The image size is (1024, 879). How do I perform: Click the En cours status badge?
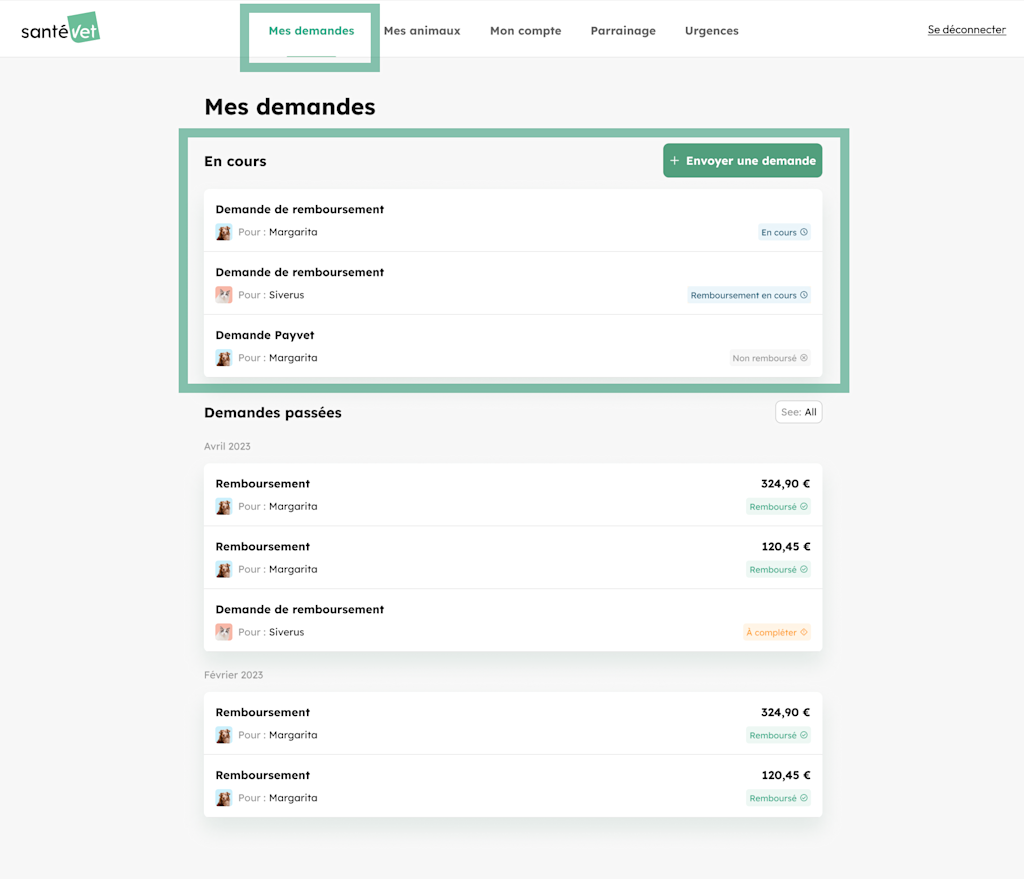(784, 232)
